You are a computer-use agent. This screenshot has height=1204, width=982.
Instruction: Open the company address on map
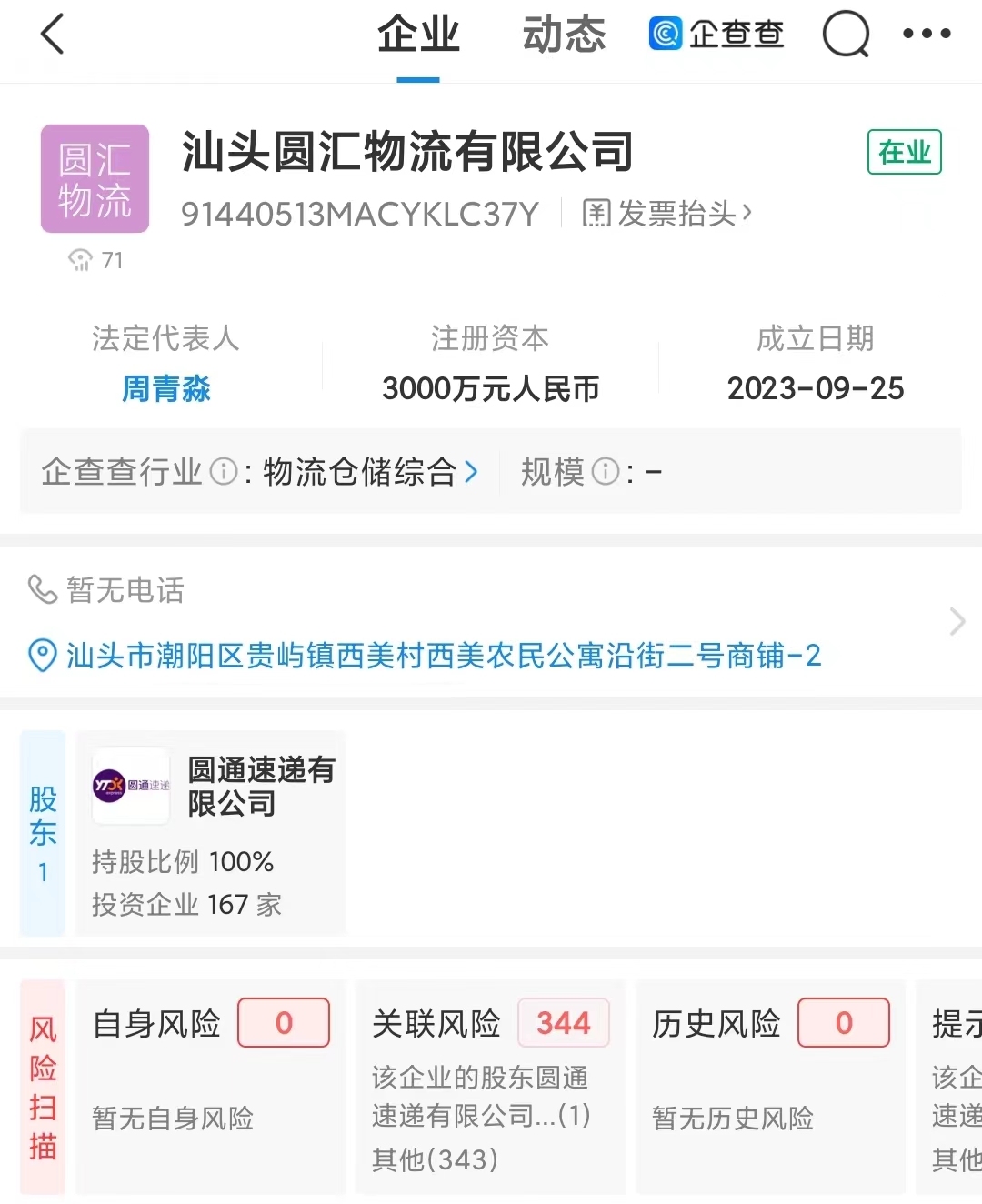point(444,656)
